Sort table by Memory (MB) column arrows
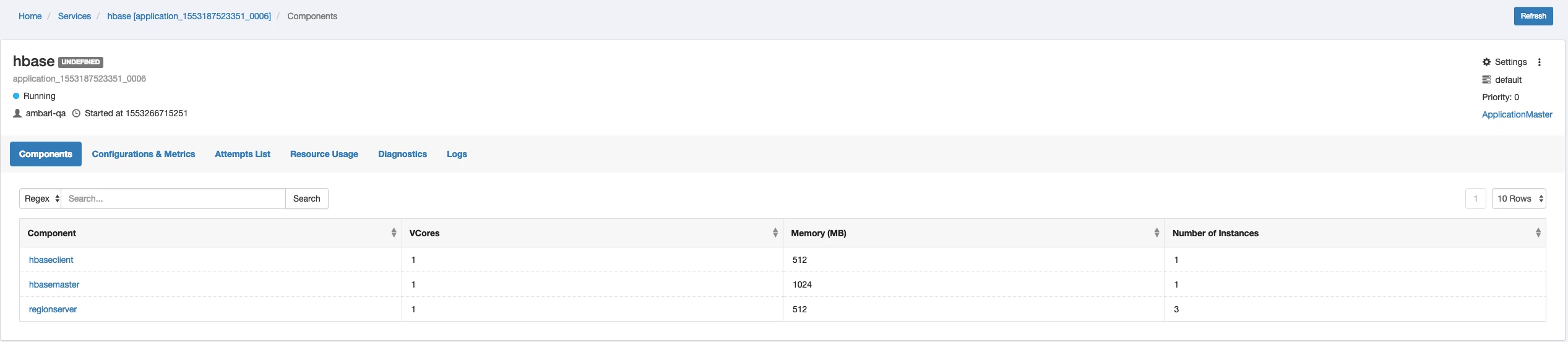 [x=1157, y=233]
